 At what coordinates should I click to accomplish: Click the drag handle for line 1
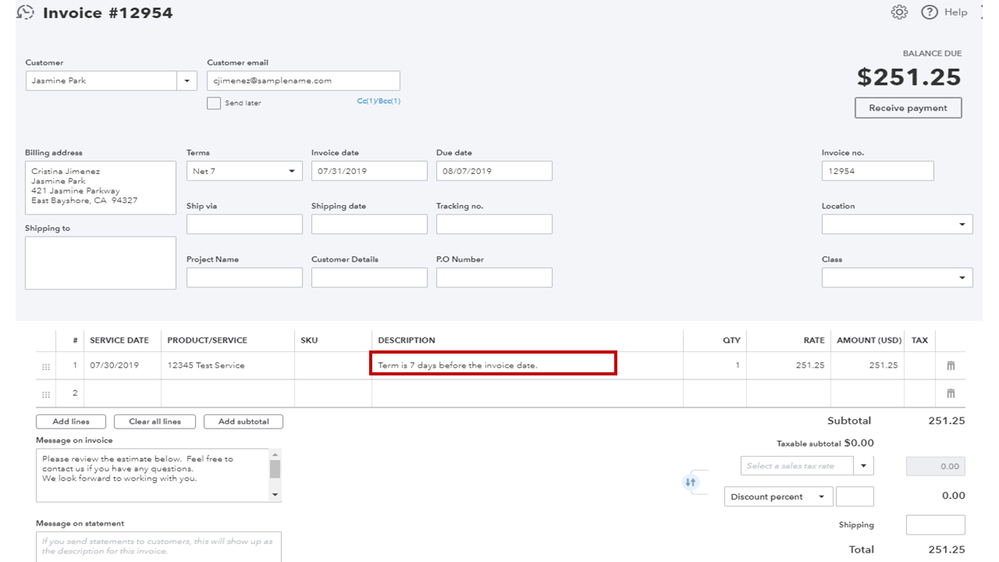46,367
